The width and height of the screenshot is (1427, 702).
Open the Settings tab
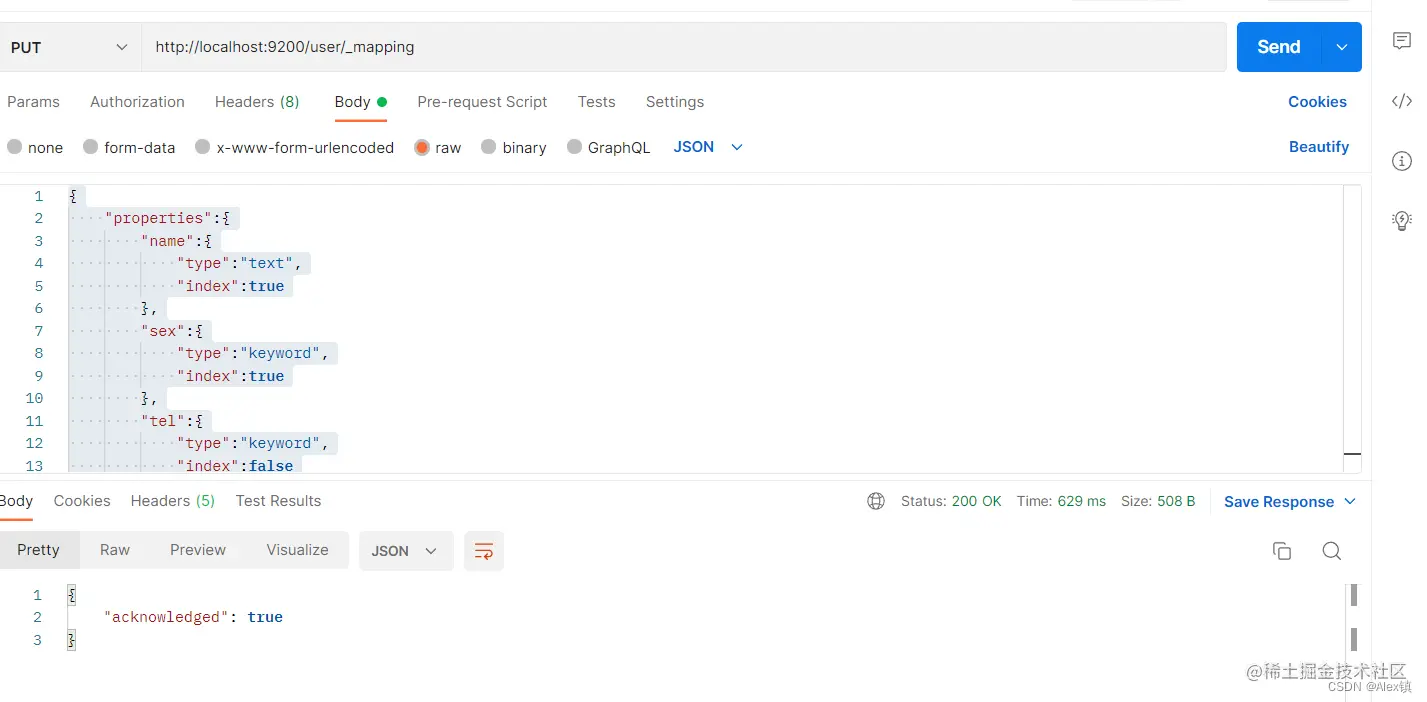(675, 102)
